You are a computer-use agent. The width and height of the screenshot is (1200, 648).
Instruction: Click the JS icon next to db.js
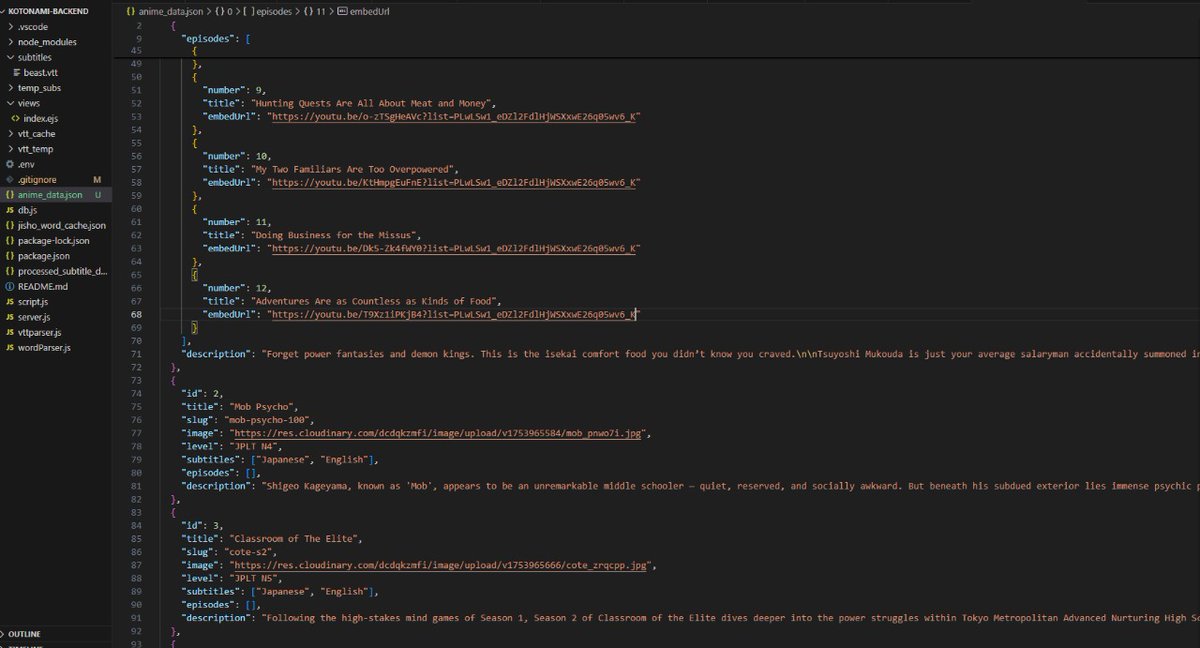(x=10, y=210)
